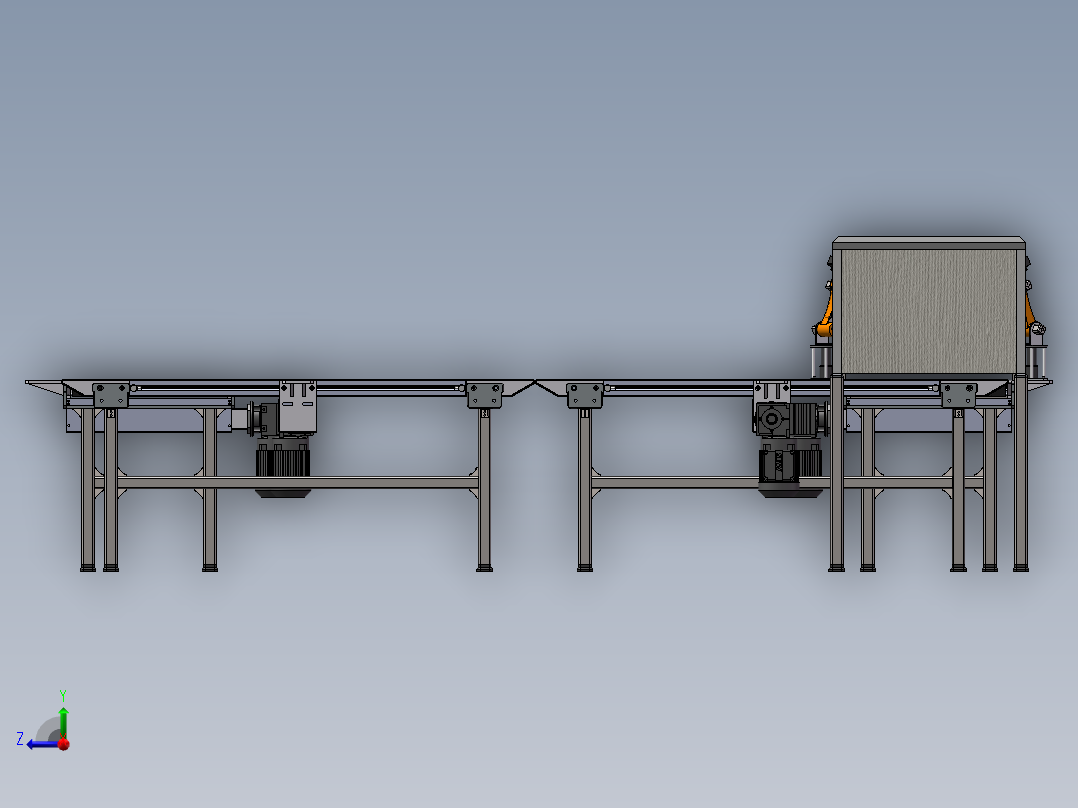Select the large gray enclosure box

point(929,307)
